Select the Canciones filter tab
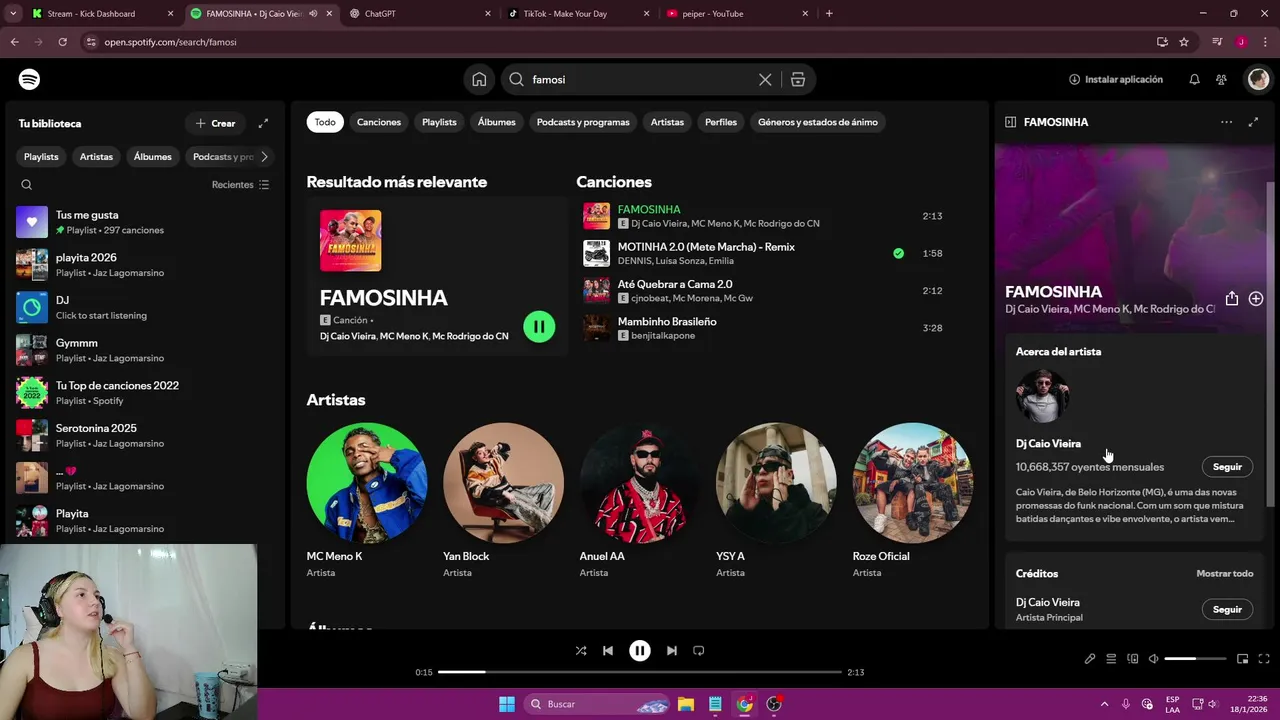Screen dimensions: 1280x720 pyautogui.click(x=379, y=122)
